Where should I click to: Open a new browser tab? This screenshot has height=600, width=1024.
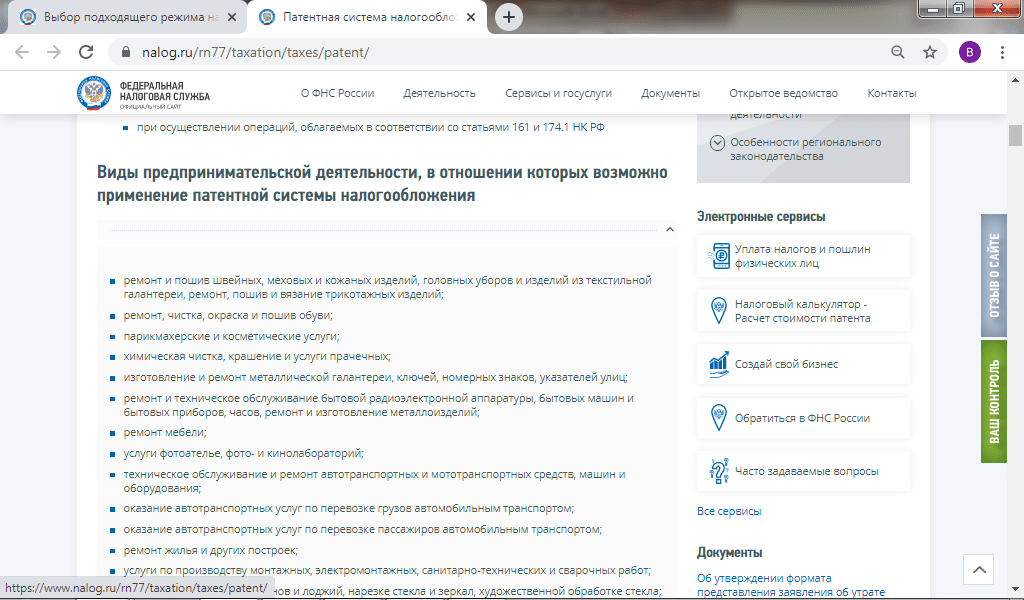pos(509,17)
